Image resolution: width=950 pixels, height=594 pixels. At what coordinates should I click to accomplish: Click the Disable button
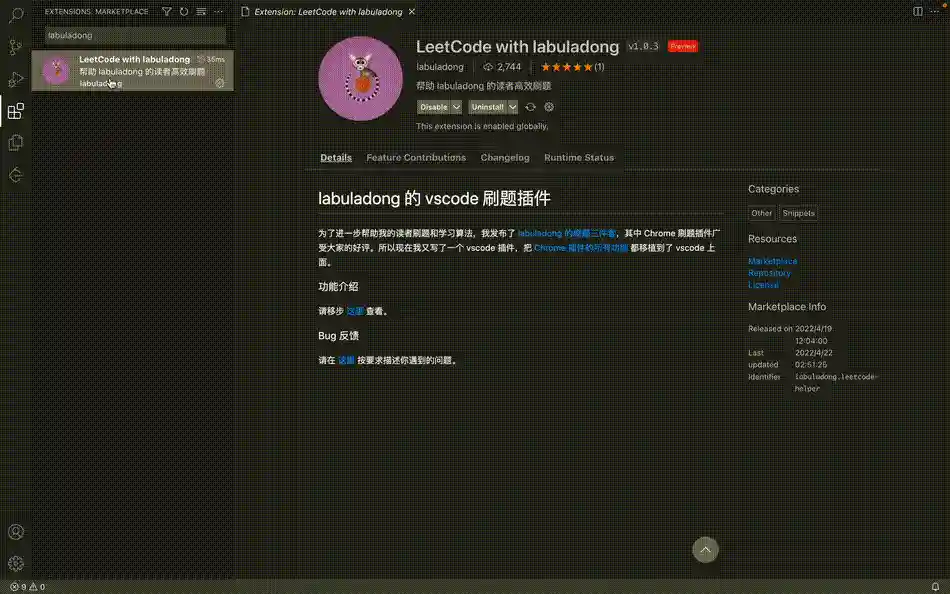pyautogui.click(x=434, y=107)
